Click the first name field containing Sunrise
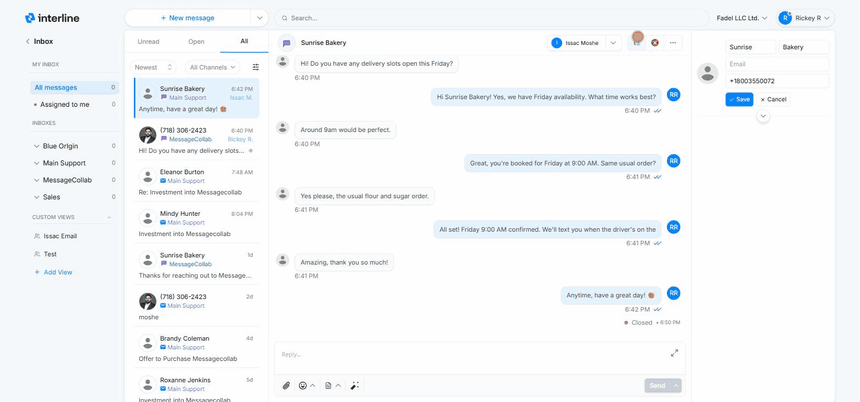Viewport: 860px width, 402px height. (x=750, y=47)
